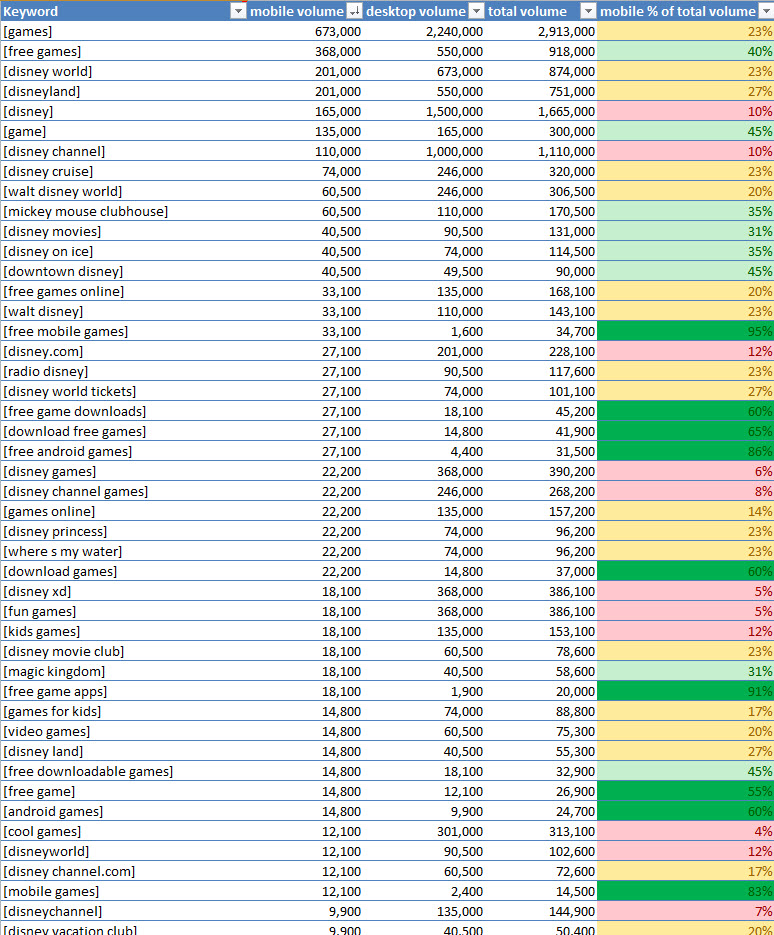
Task: Select the [disney world tickets] keyword cell
Action: pyautogui.click(x=123, y=391)
